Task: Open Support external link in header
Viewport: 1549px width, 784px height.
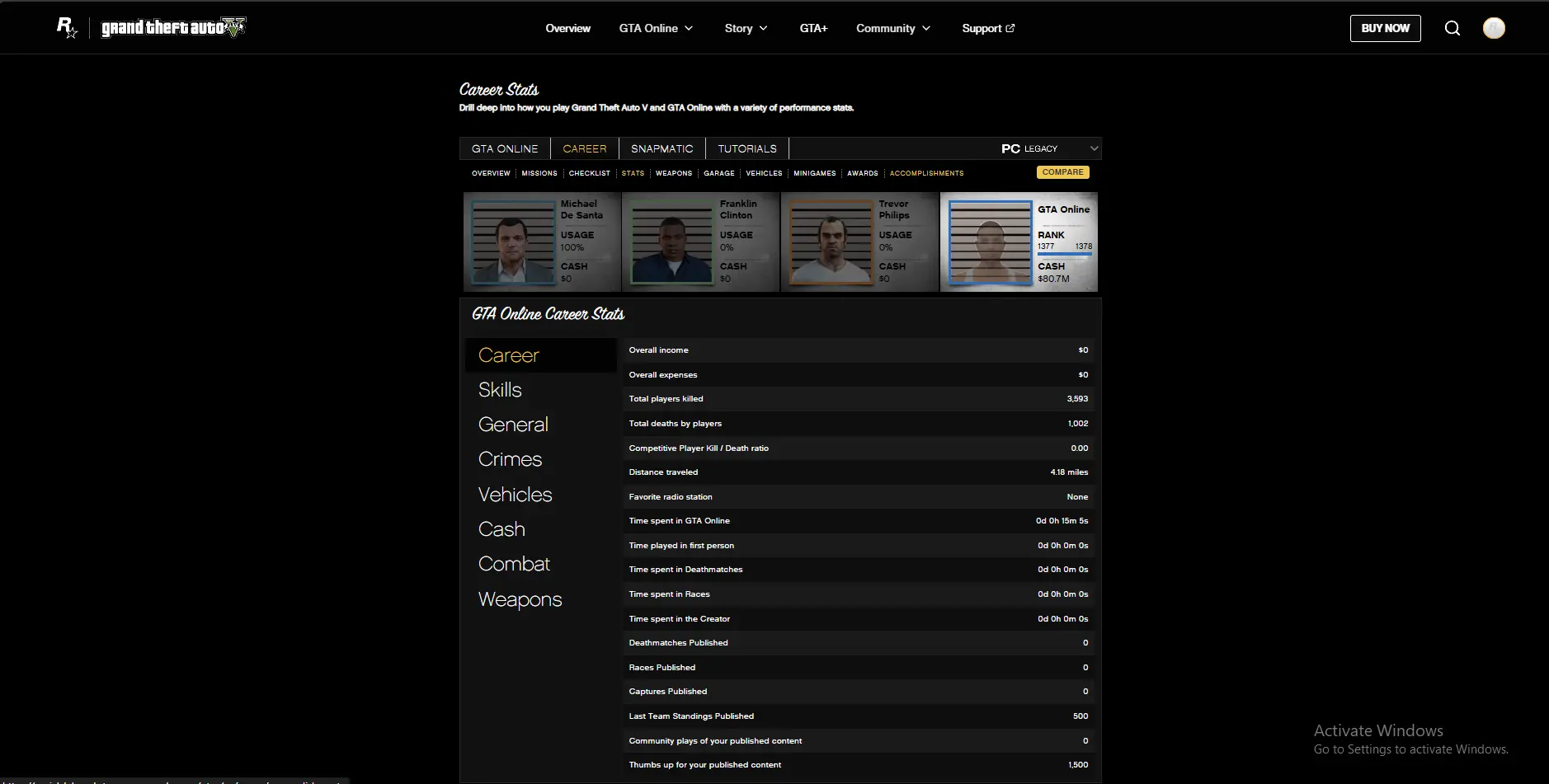Action: point(987,28)
